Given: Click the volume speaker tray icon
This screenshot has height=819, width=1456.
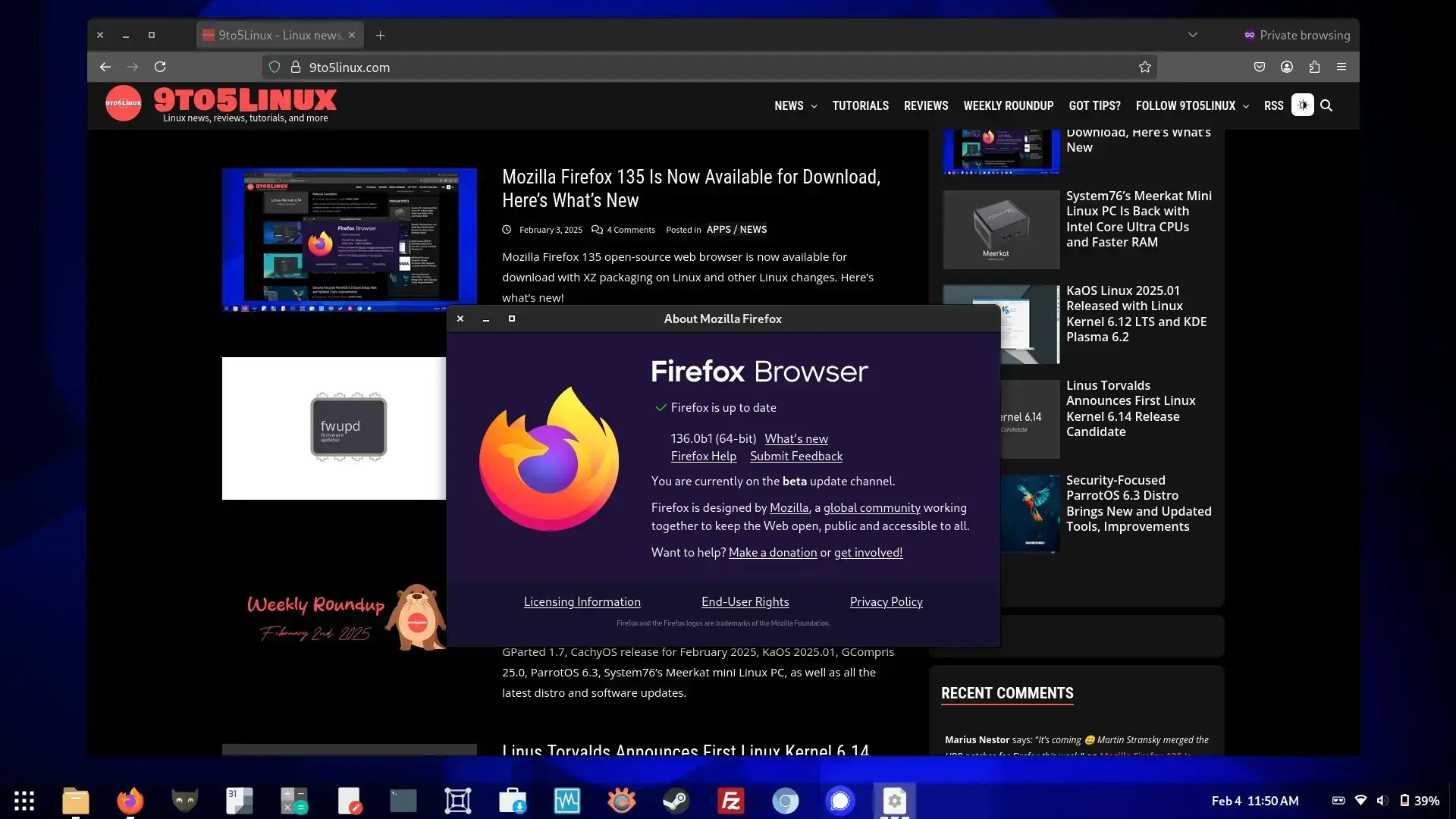Looking at the screenshot, I should click(1382, 801).
